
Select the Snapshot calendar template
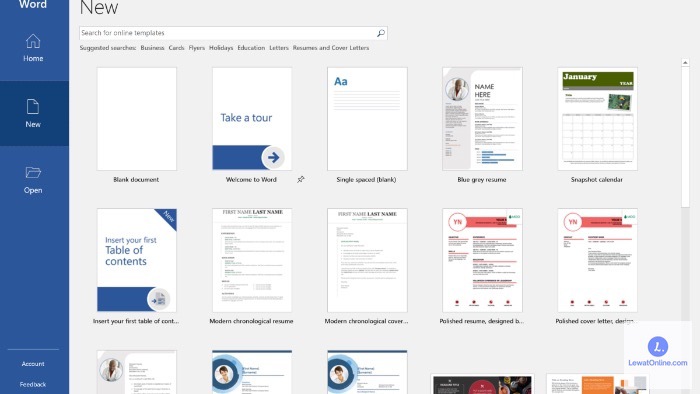(597, 119)
